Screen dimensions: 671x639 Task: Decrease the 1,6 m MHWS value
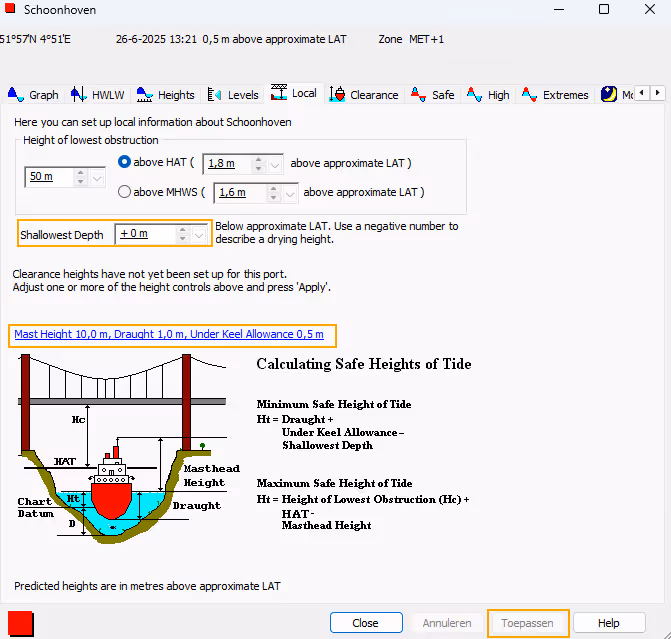(273, 197)
